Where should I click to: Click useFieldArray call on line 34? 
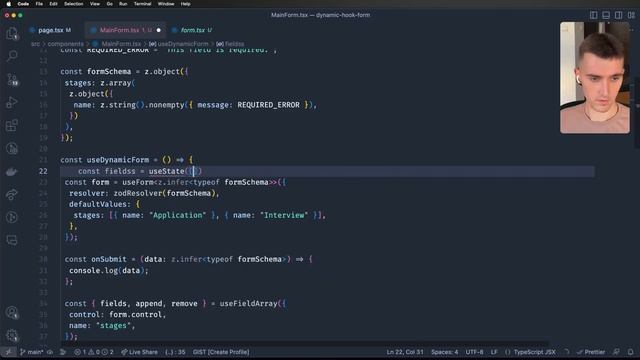248,304
